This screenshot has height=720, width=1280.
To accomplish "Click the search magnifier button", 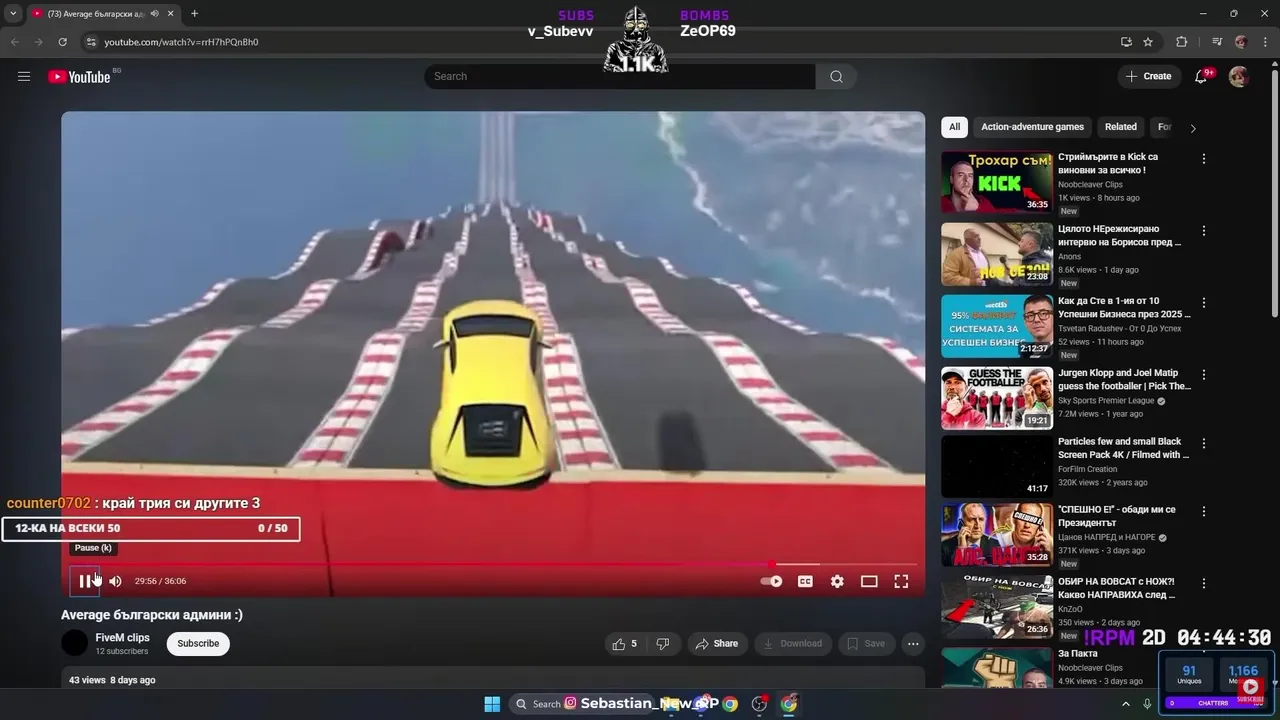I will click(x=836, y=77).
